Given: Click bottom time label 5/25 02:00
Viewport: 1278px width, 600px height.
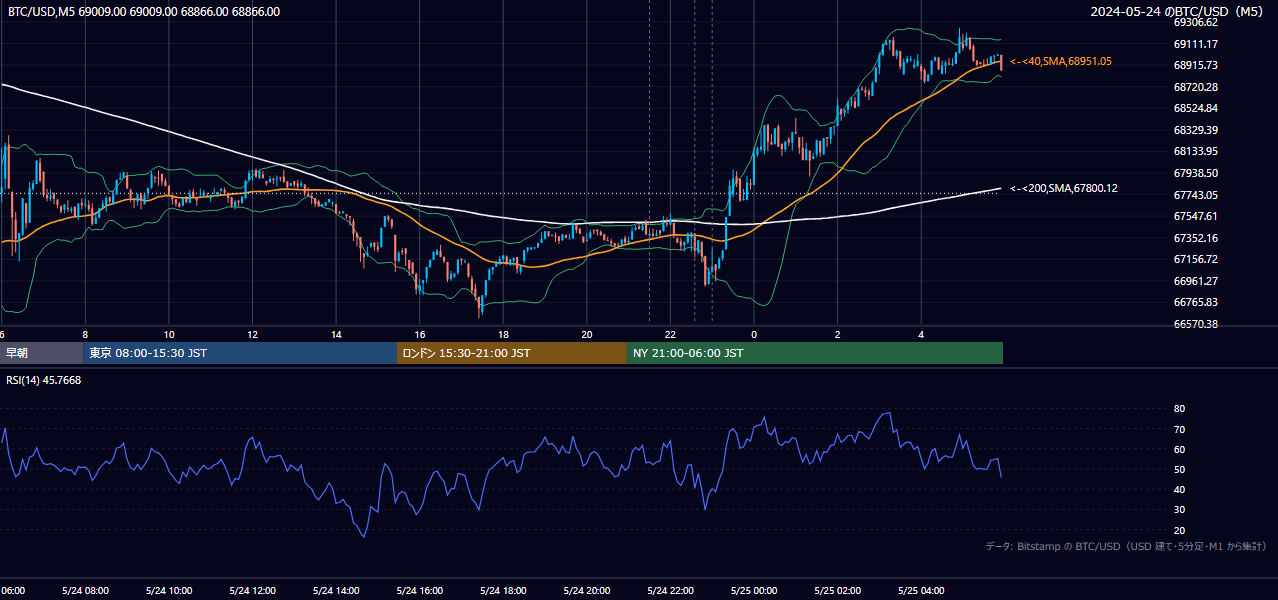Looking at the screenshot, I should pos(838,590).
